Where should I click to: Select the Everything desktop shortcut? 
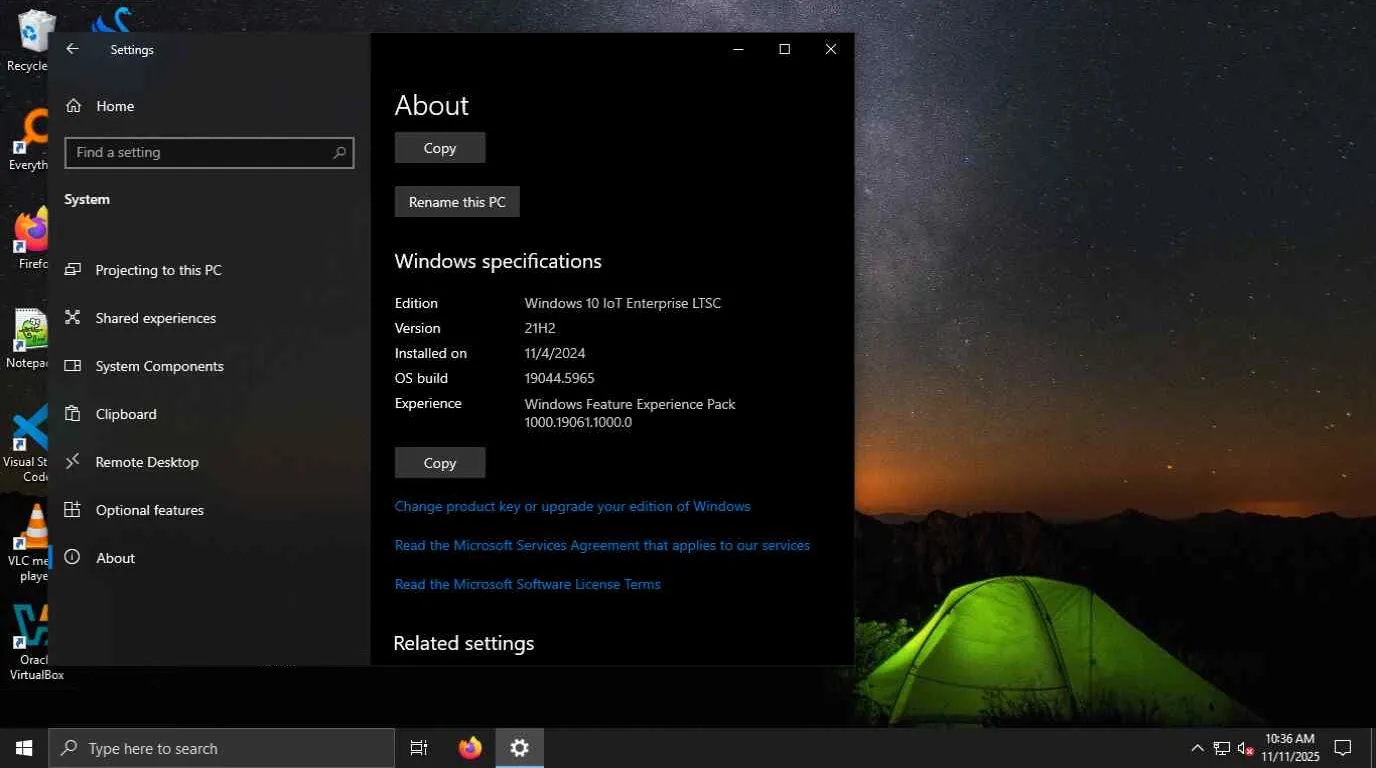click(30, 139)
